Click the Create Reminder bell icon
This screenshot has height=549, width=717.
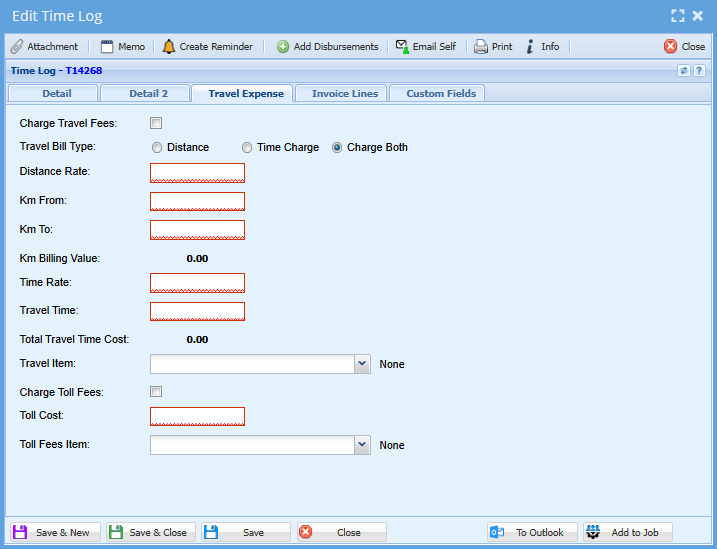coord(168,47)
